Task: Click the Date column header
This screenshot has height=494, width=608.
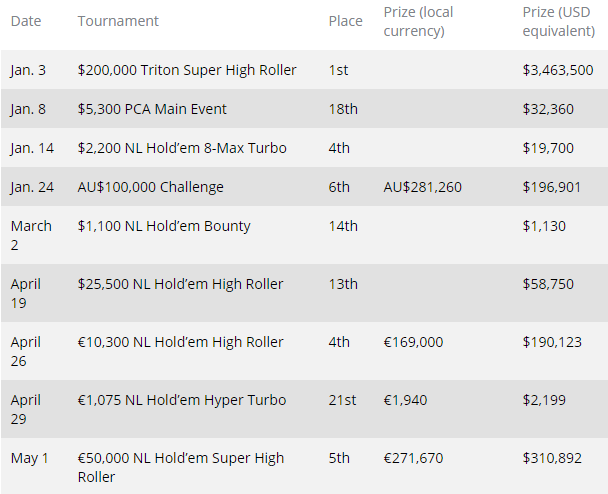Action: (26, 21)
